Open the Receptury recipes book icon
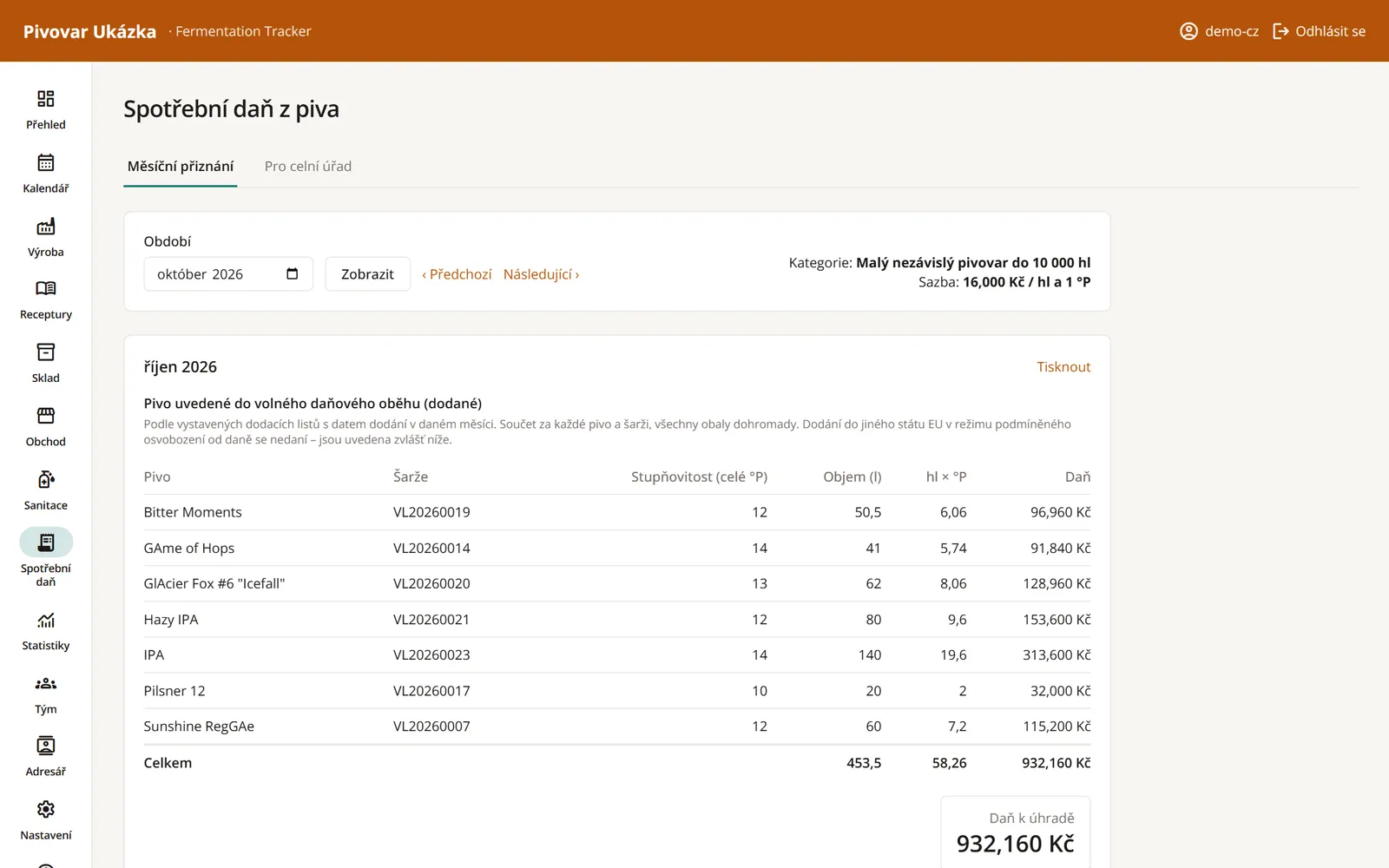The height and width of the screenshot is (868, 1389). (46, 288)
